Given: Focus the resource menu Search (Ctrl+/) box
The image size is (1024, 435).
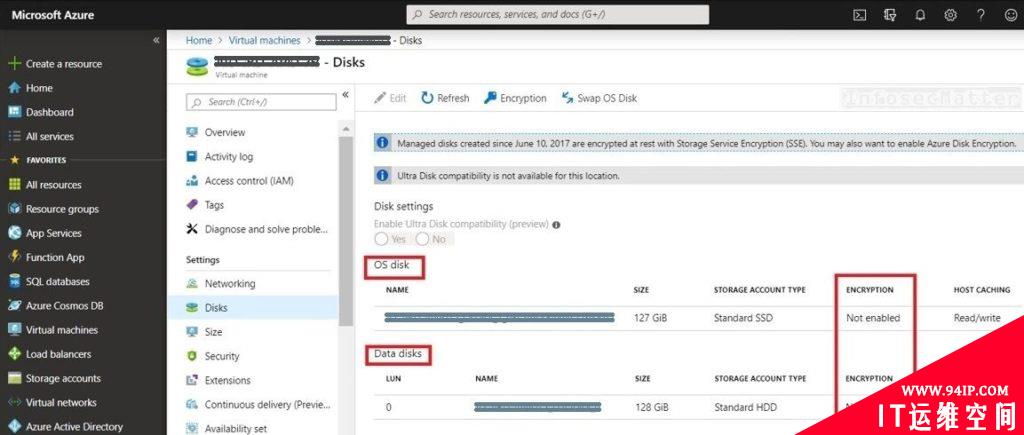Looking at the screenshot, I should [x=261, y=102].
